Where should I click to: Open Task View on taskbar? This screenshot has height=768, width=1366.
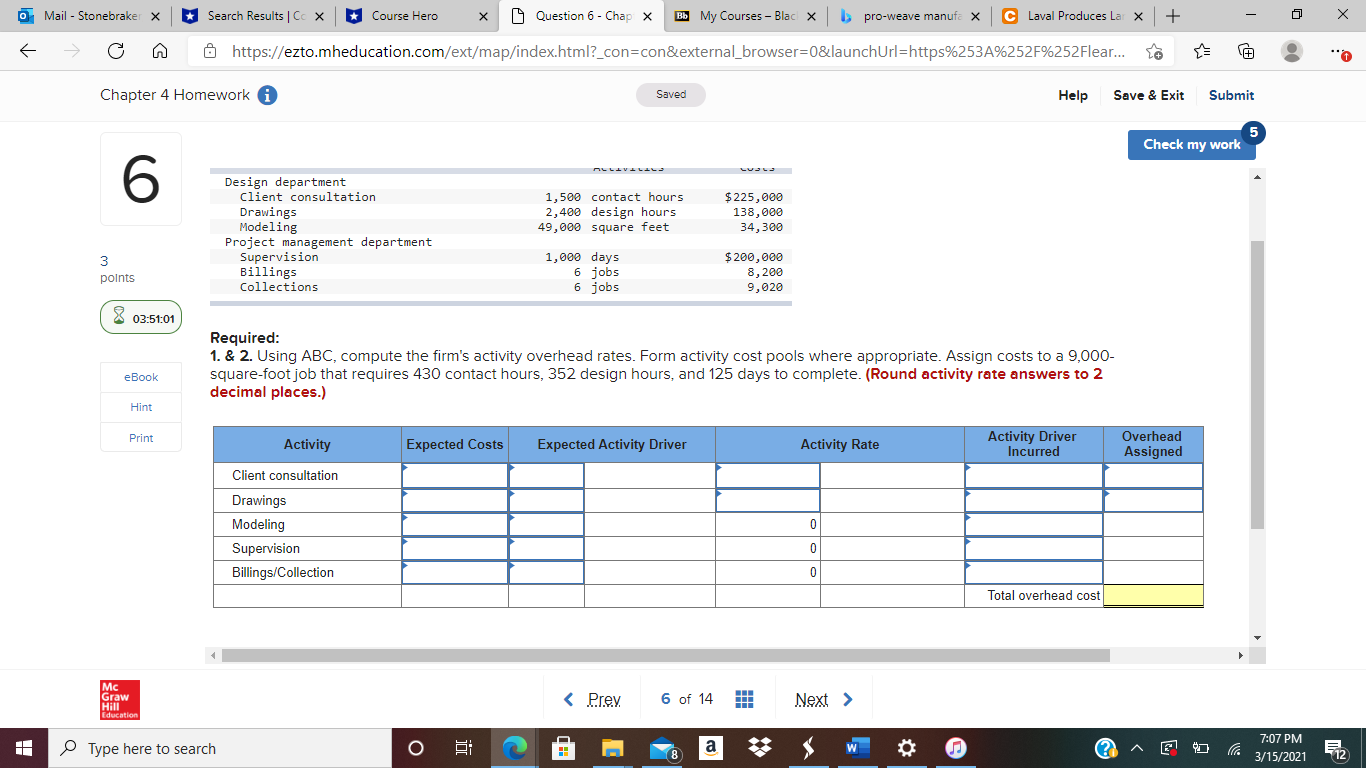[463, 748]
